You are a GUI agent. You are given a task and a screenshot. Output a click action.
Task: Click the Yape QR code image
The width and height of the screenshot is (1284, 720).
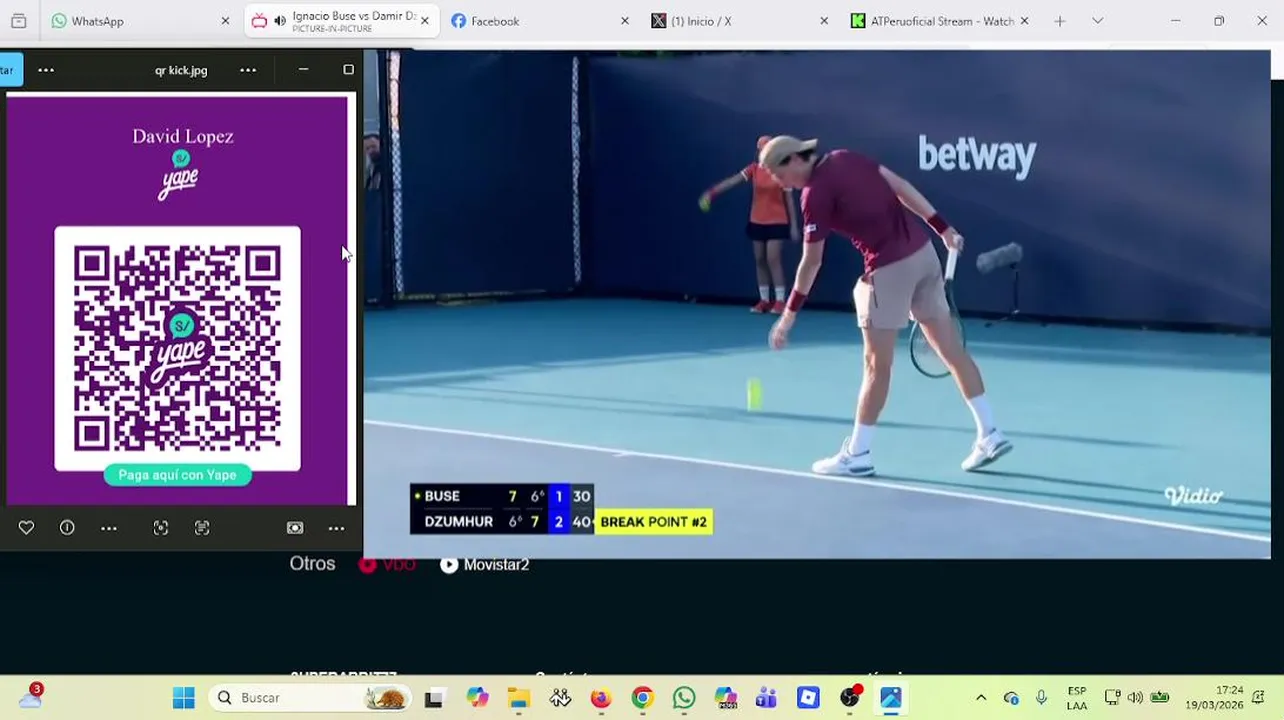tap(177, 348)
